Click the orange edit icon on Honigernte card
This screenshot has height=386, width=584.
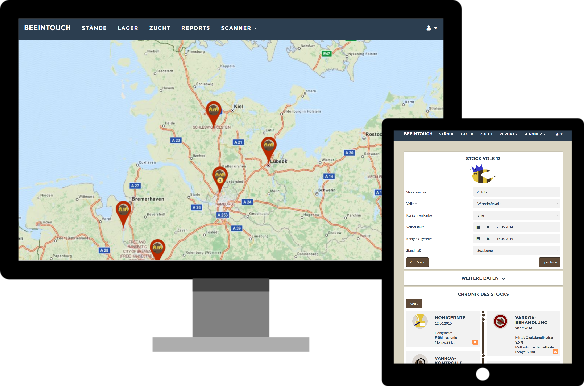[474, 342]
